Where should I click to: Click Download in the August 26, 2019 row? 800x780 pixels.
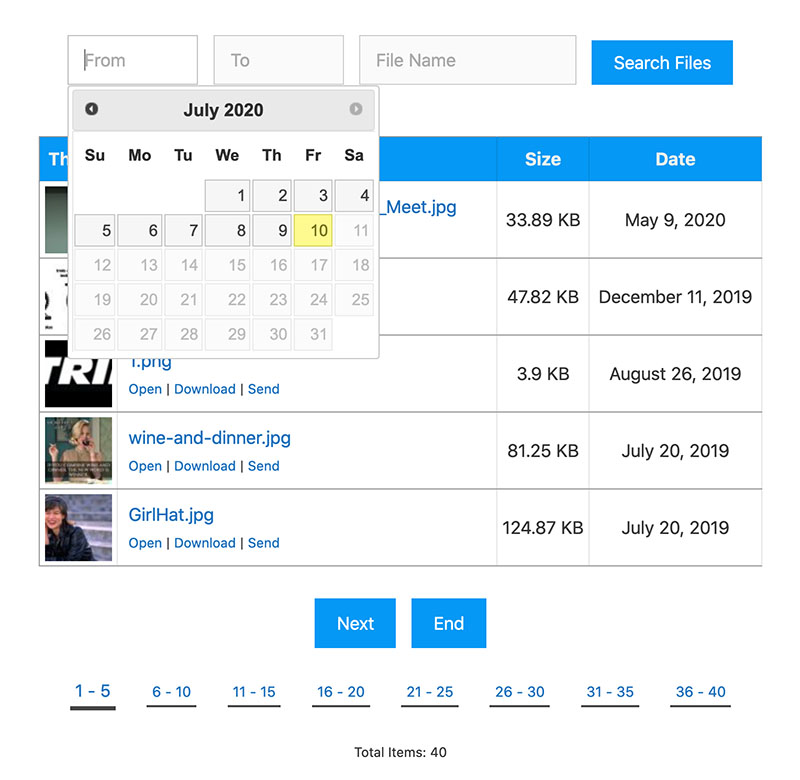pos(205,389)
